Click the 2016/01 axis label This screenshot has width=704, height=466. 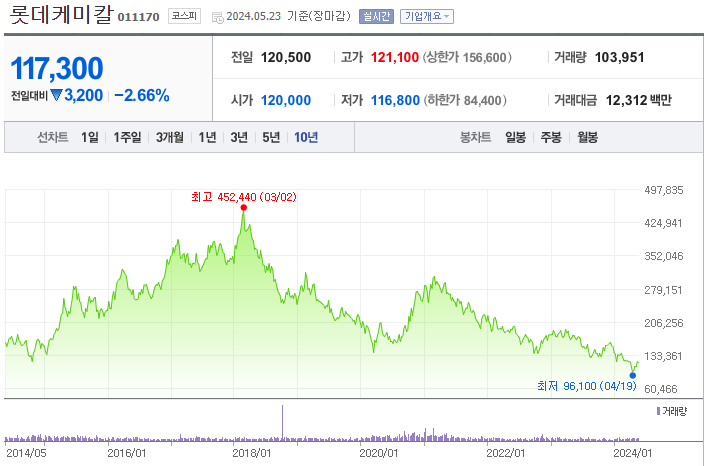coord(127,453)
